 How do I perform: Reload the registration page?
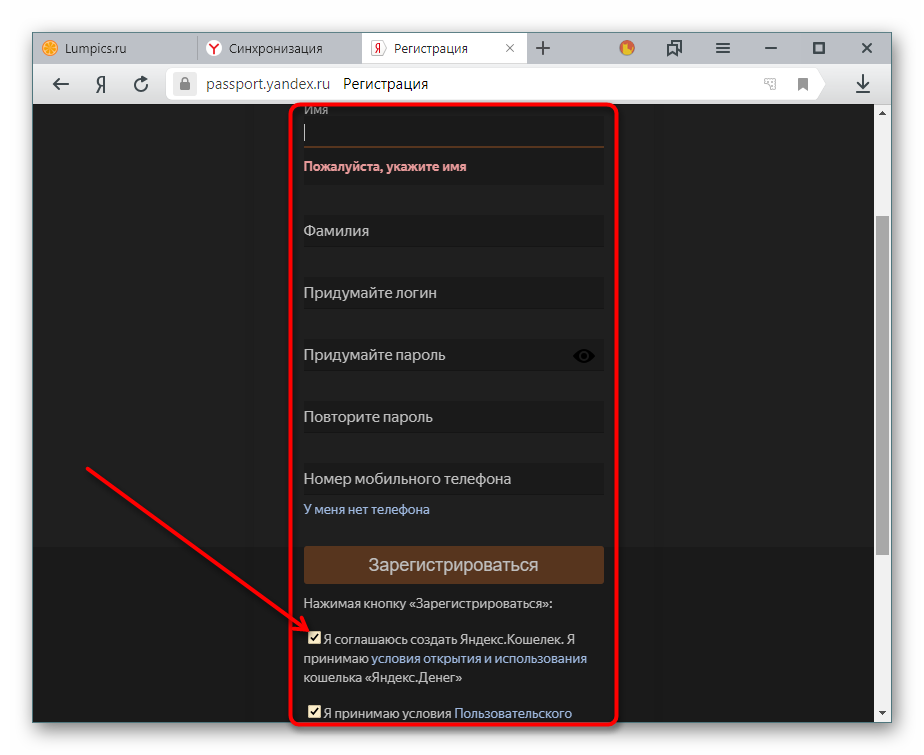pos(141,85)
